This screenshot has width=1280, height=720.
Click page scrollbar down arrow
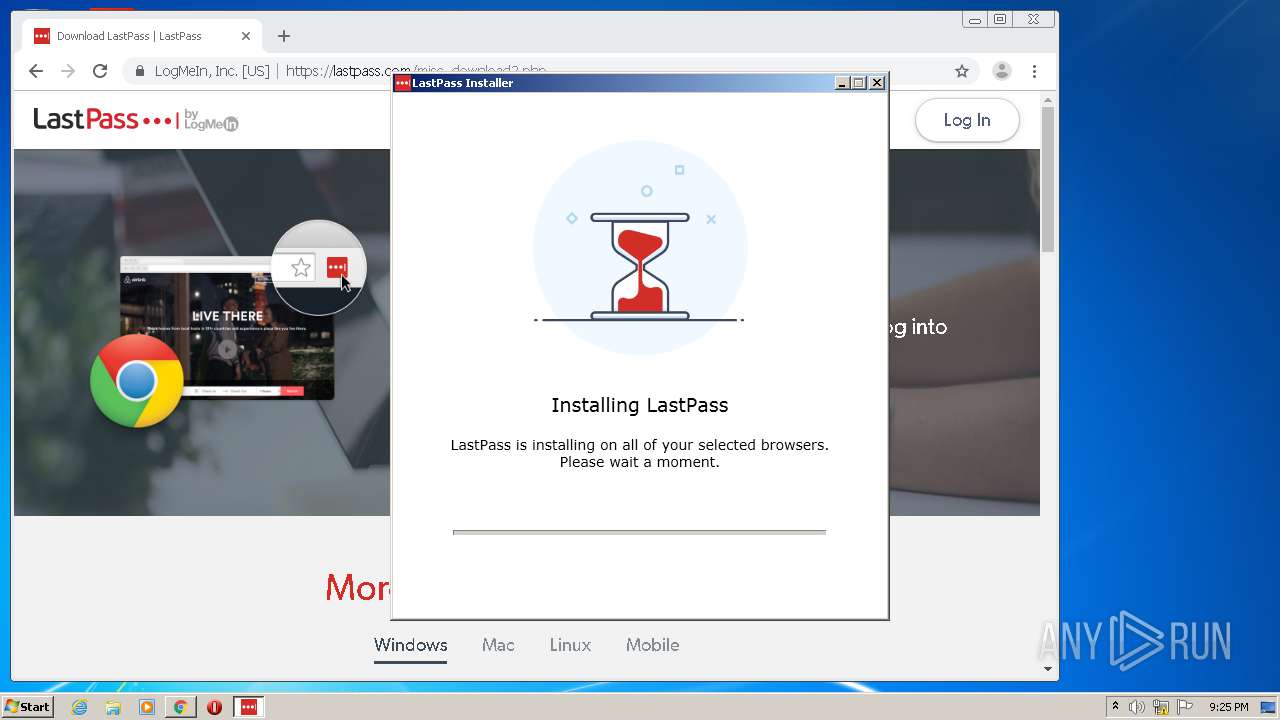pyautogui.click(x=1048, y=669)
